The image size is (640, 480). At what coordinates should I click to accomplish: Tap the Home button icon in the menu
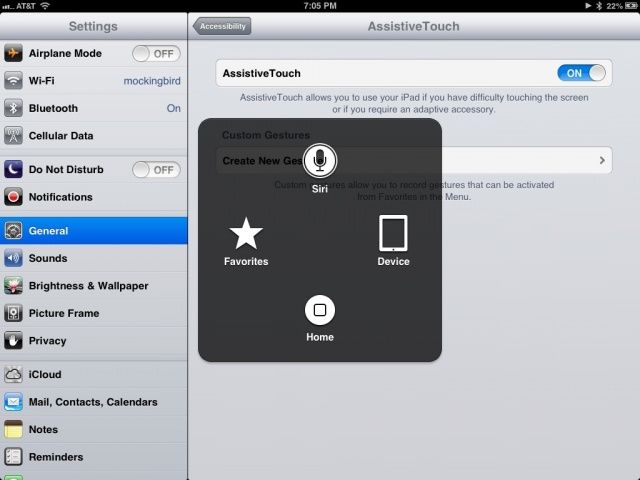320,310
